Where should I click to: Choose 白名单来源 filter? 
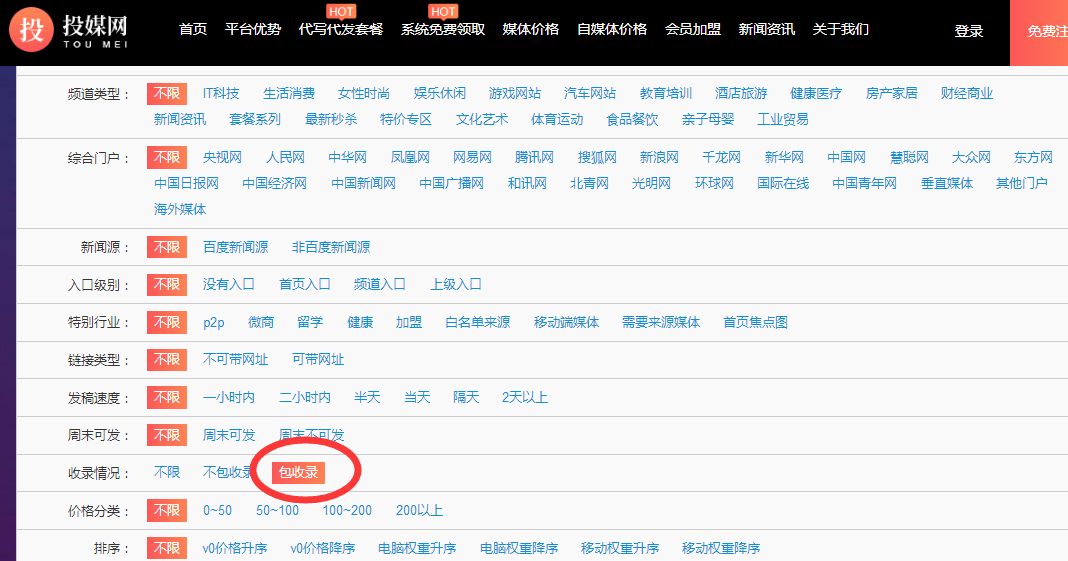(477, 322)
